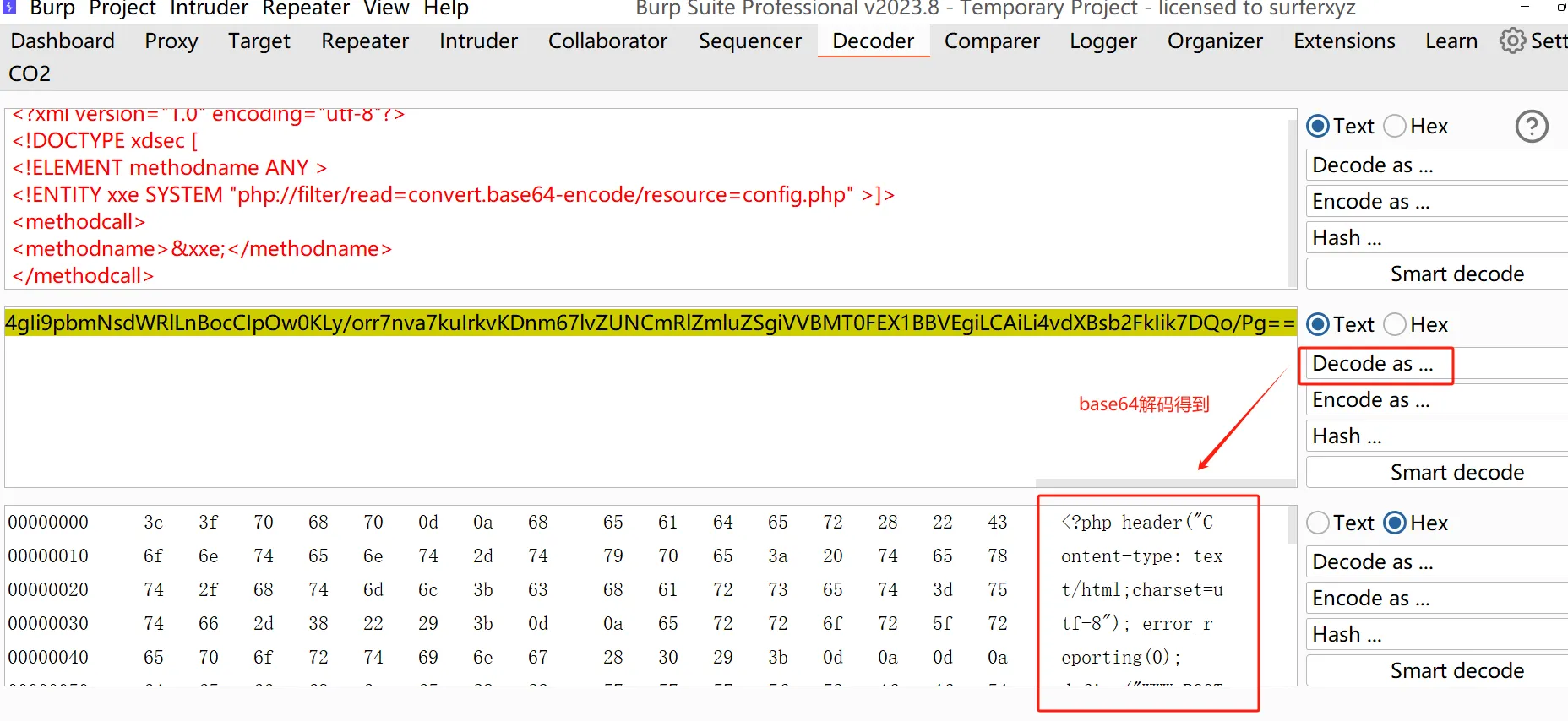Image resolution: width=1568 pixels, height=721 pixels.
Task: Open 'Encode as ...' dropdown in first panel
Action: click(x=1437, y=202)
